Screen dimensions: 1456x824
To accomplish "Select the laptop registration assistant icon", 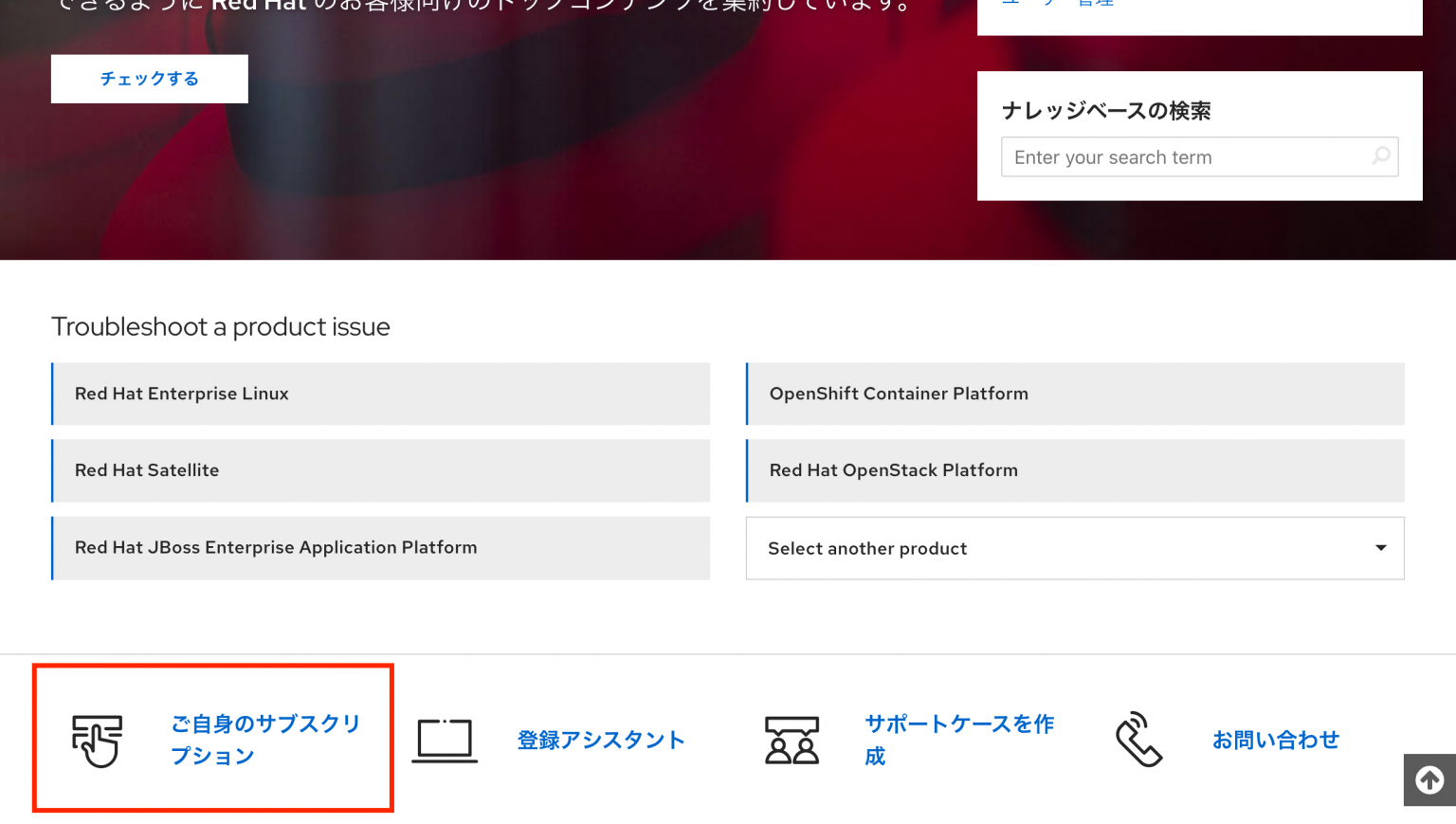I will 444,740.
